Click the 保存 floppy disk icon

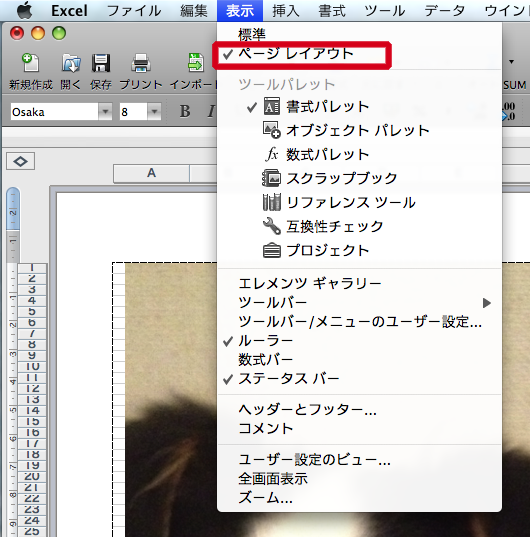tap(101, 63)
